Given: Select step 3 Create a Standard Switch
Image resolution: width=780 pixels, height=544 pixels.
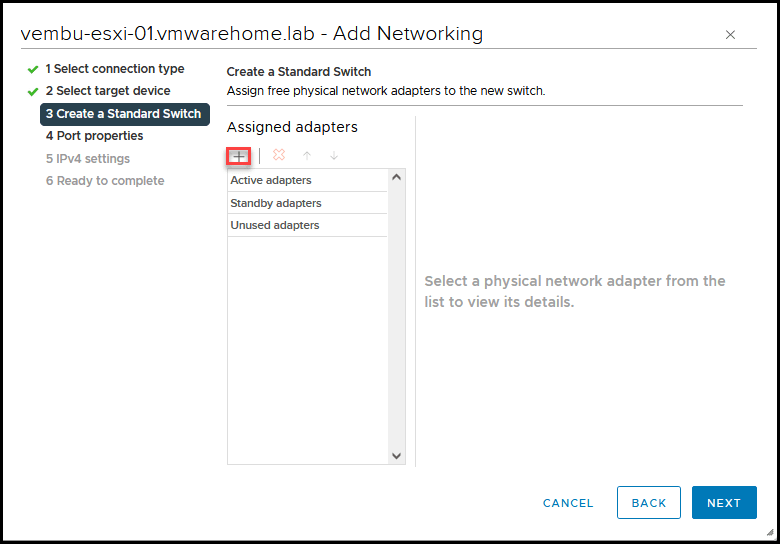Looking at the screenshot, I should pos(125,114).
